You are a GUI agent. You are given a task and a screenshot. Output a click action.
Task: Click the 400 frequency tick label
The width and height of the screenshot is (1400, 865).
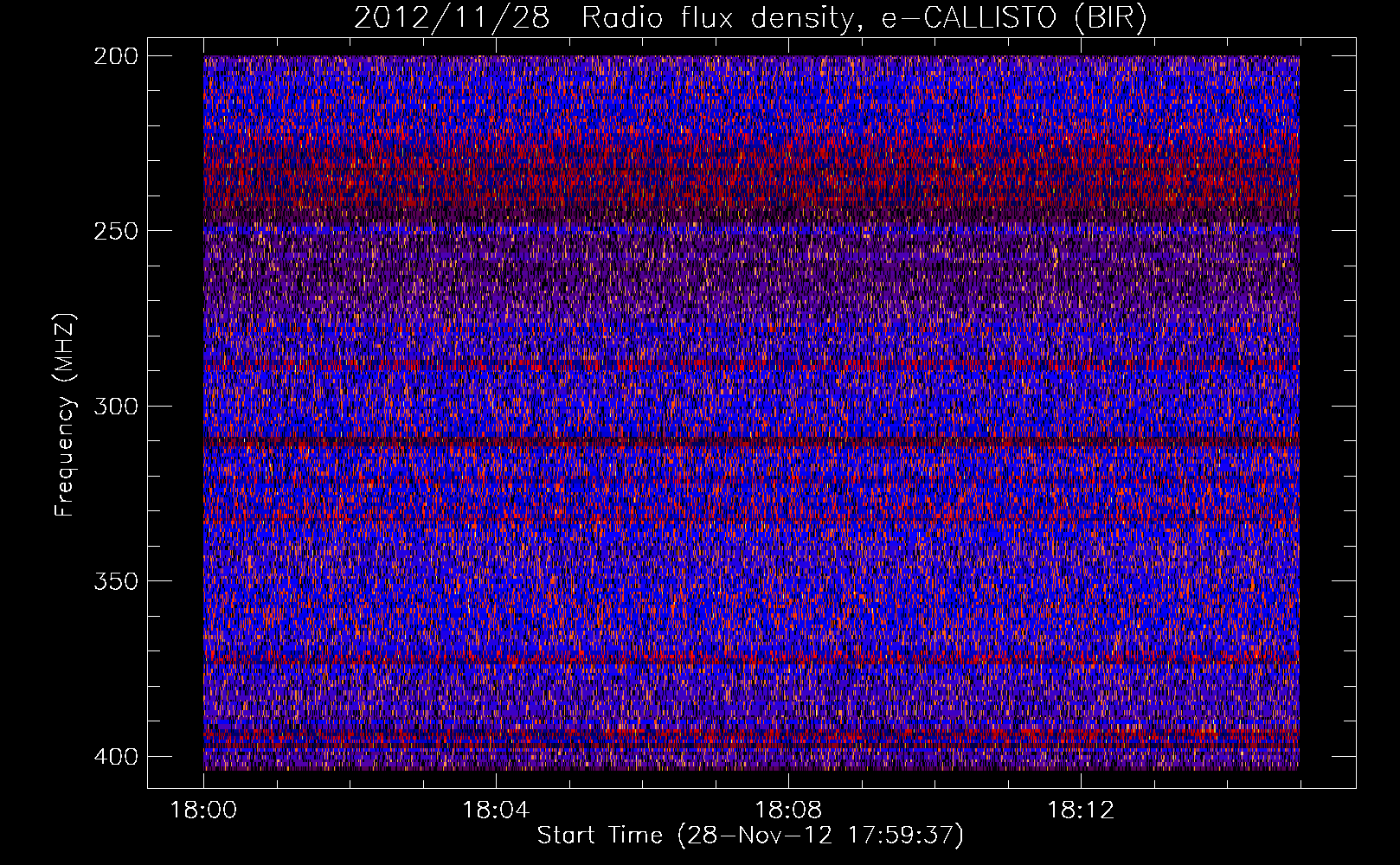[115, 757]
